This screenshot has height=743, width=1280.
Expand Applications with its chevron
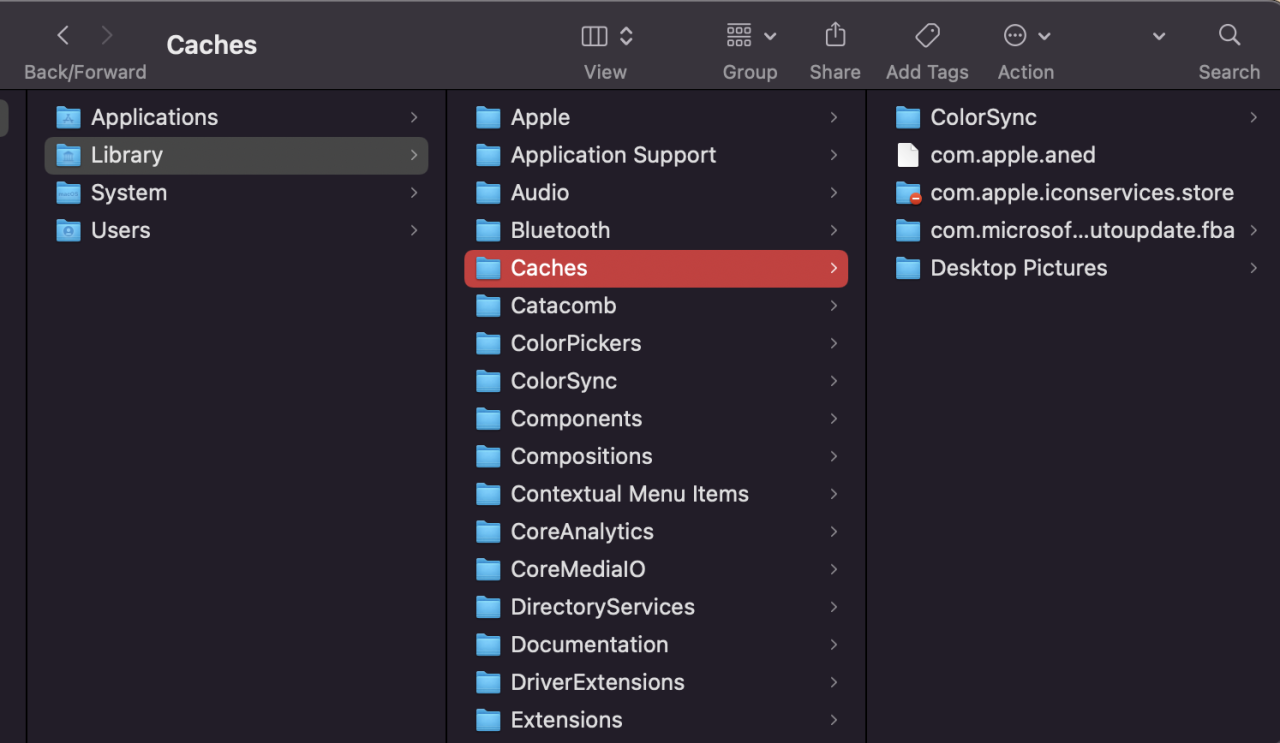pos(414,117)
